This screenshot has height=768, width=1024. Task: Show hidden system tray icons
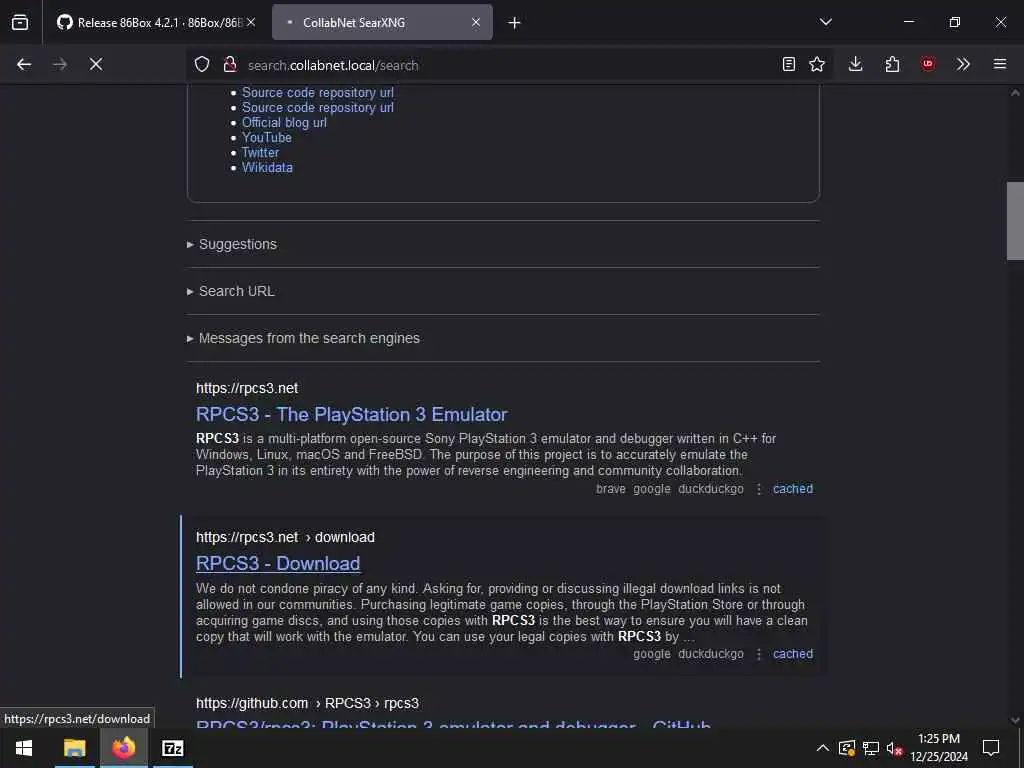click(x=823, y=748)
